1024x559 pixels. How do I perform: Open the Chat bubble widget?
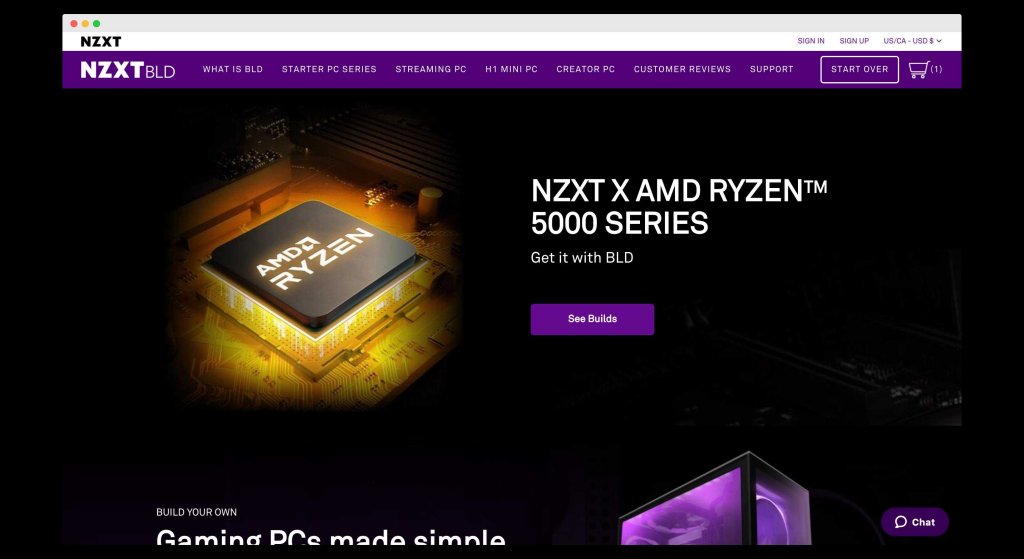[x=914, y=522]
